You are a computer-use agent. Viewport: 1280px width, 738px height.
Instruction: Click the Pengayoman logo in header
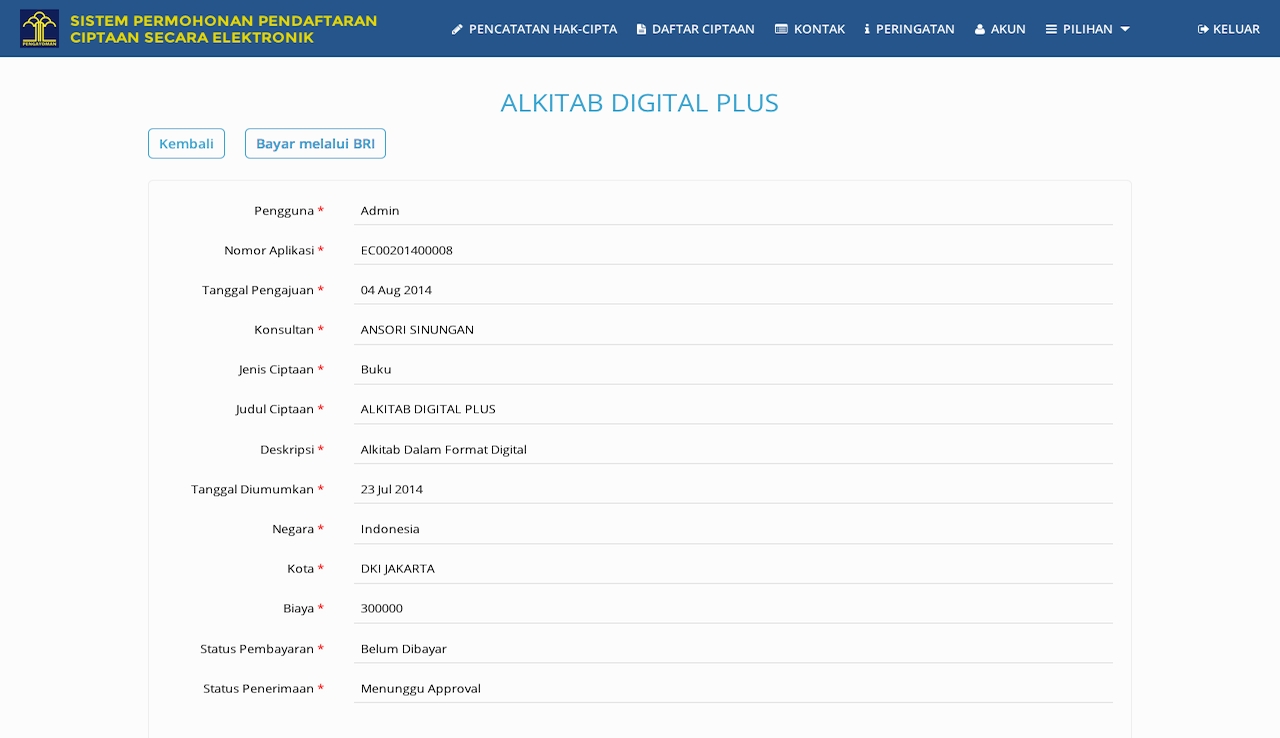tap(39, 29)
